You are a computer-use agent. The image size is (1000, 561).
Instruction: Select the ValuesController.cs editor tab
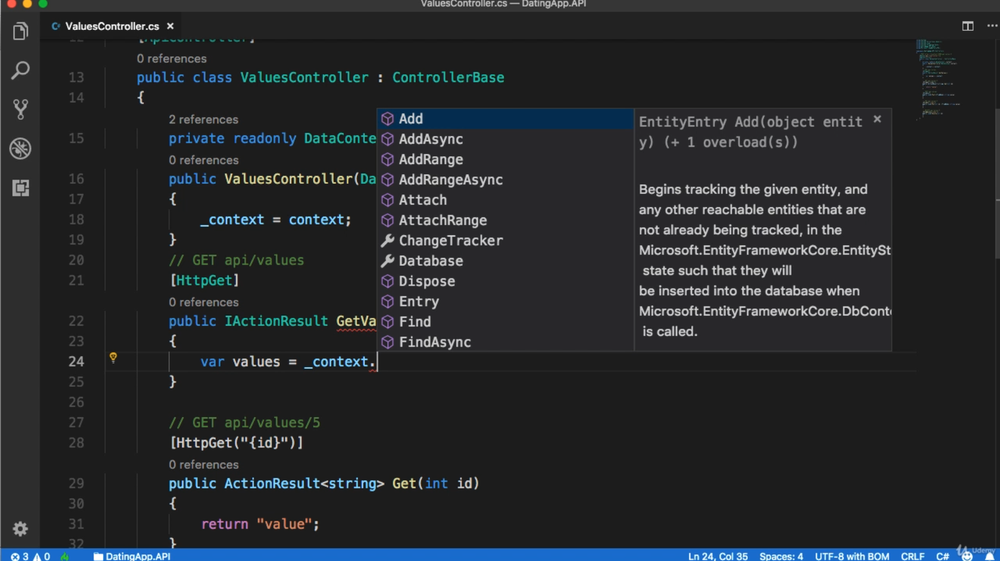[112, 26]
